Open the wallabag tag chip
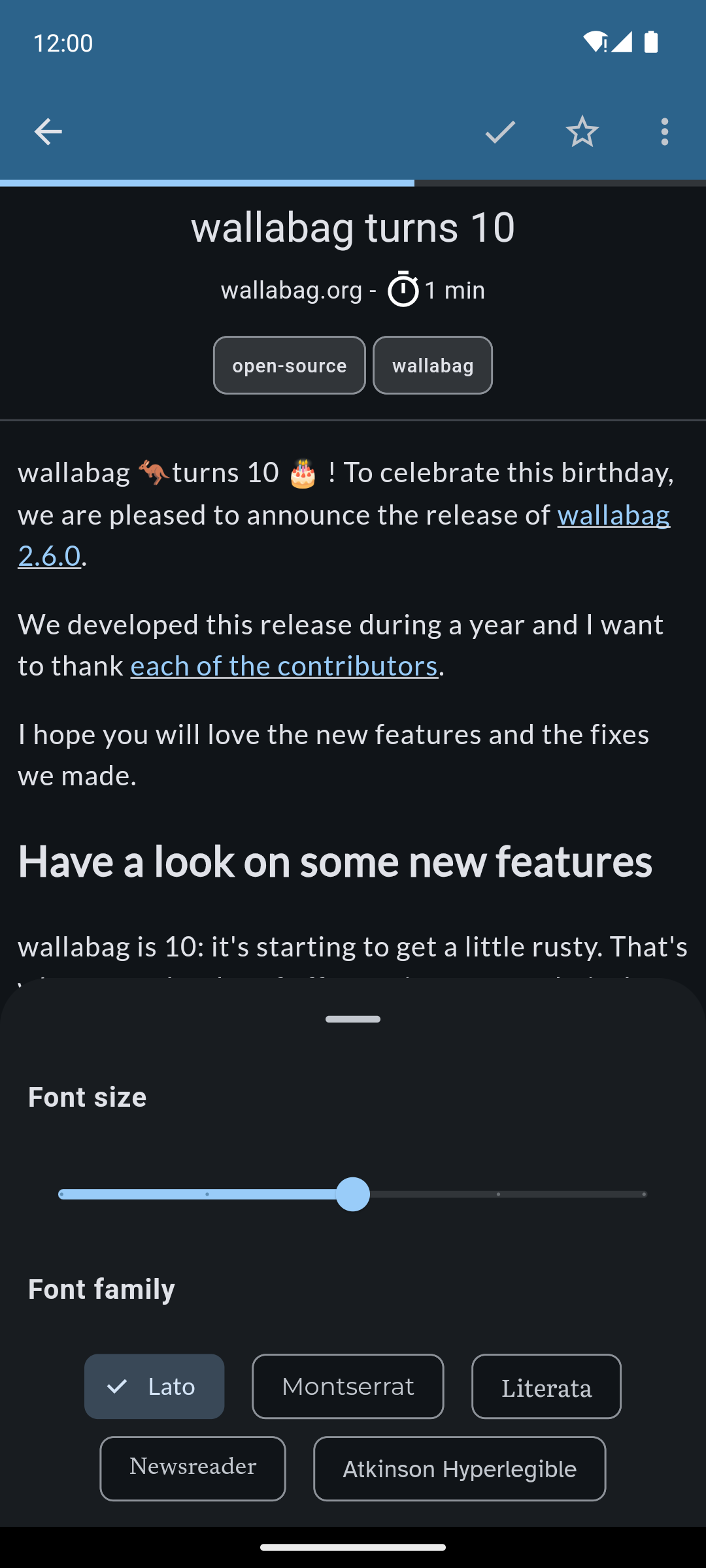Viewport: 706px width, 1568px height. pos(433,365)
